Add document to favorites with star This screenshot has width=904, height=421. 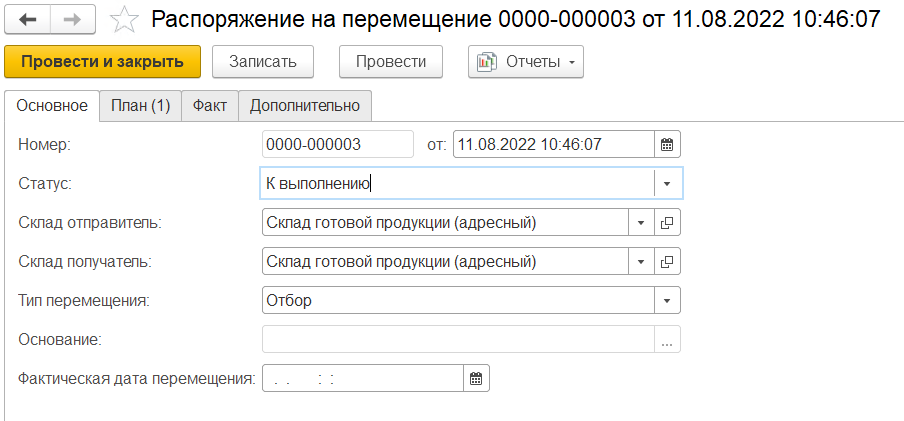(124, 19)
